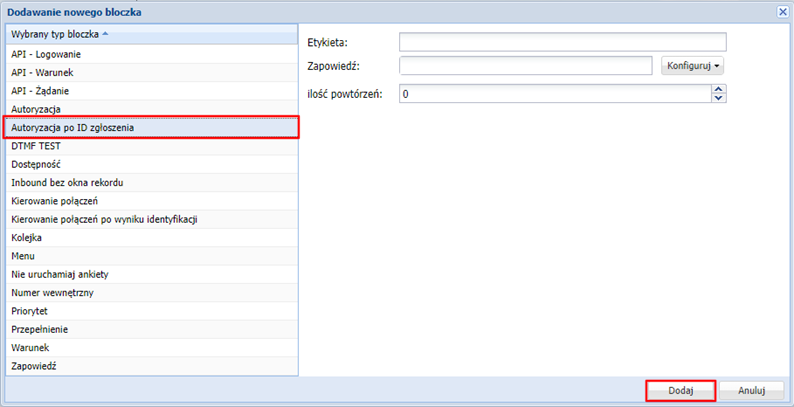Select Priorytet block type

tap(152, 311)
